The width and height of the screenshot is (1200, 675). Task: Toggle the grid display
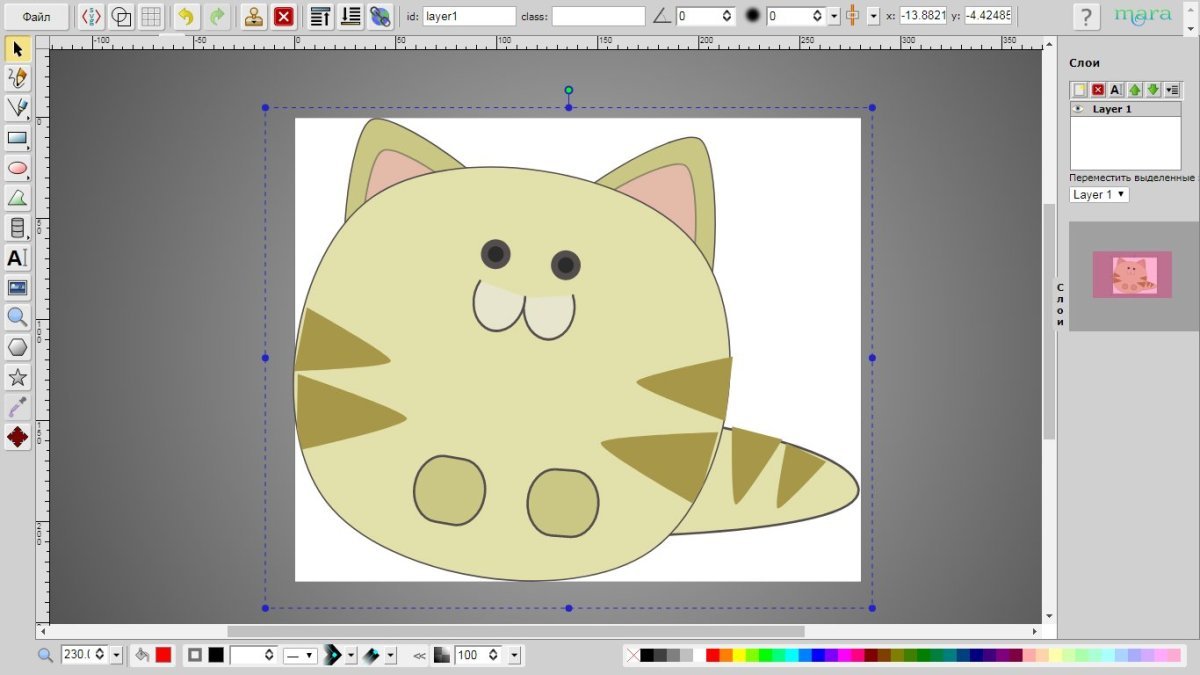(151, 16)
